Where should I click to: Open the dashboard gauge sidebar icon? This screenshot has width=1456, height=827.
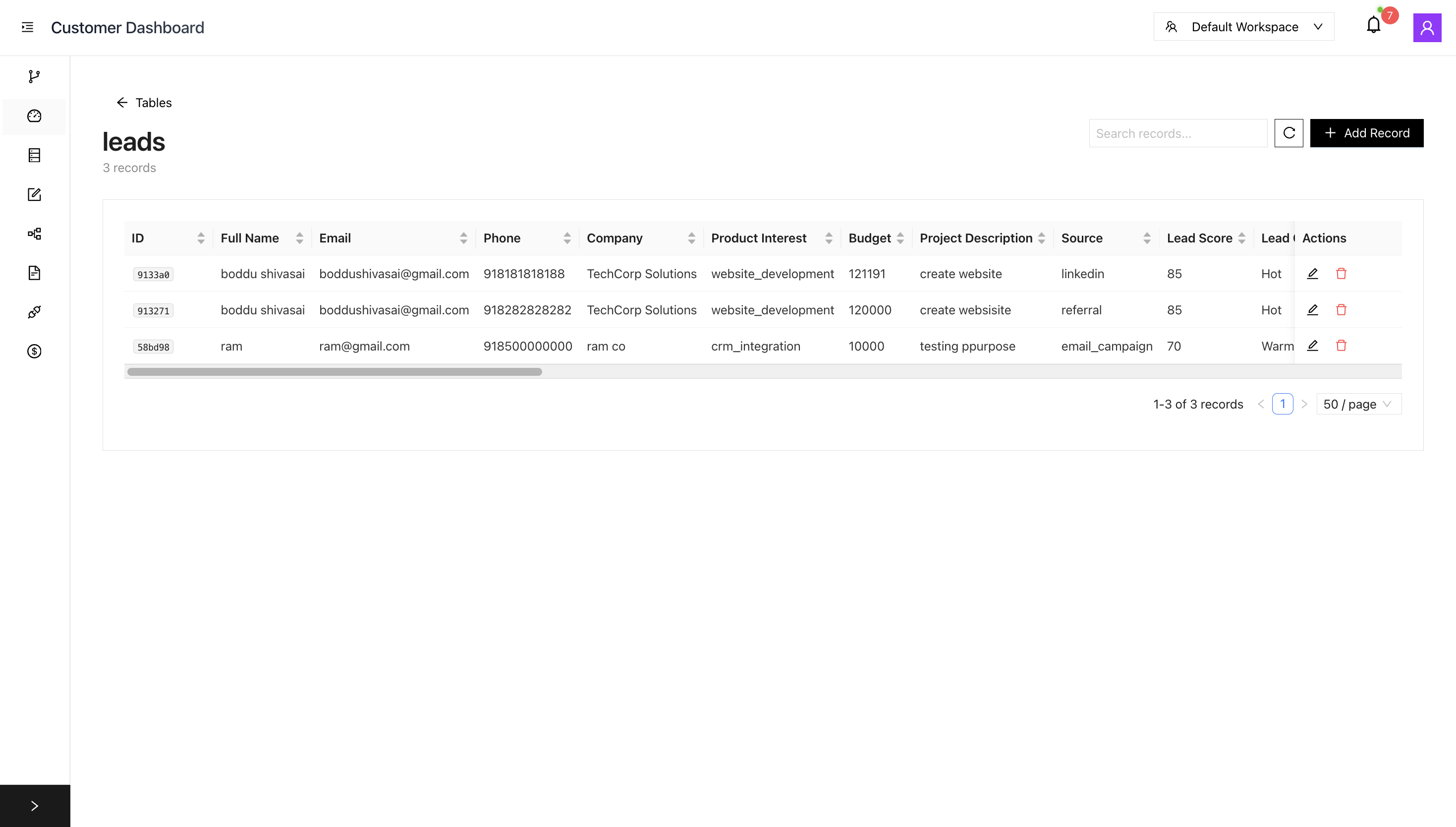pos(34,116)
